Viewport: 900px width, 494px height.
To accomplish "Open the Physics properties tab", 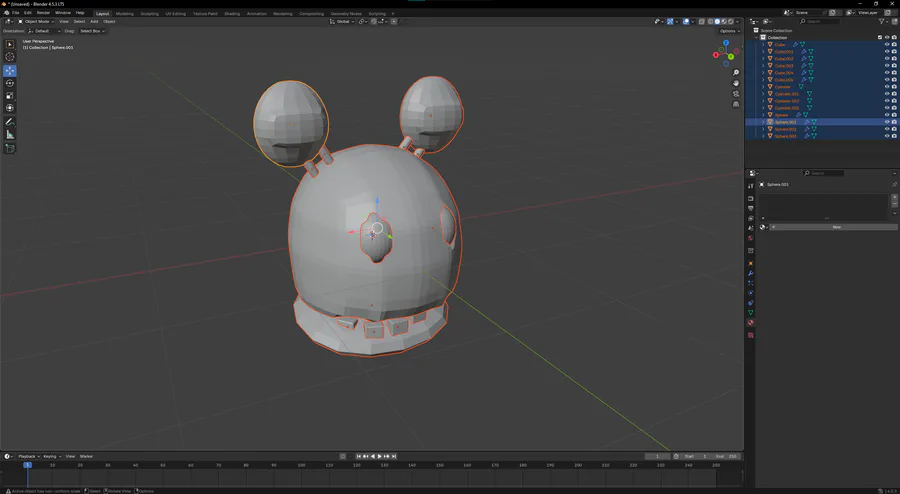I will pyautogui.click(x=751, y=293).
